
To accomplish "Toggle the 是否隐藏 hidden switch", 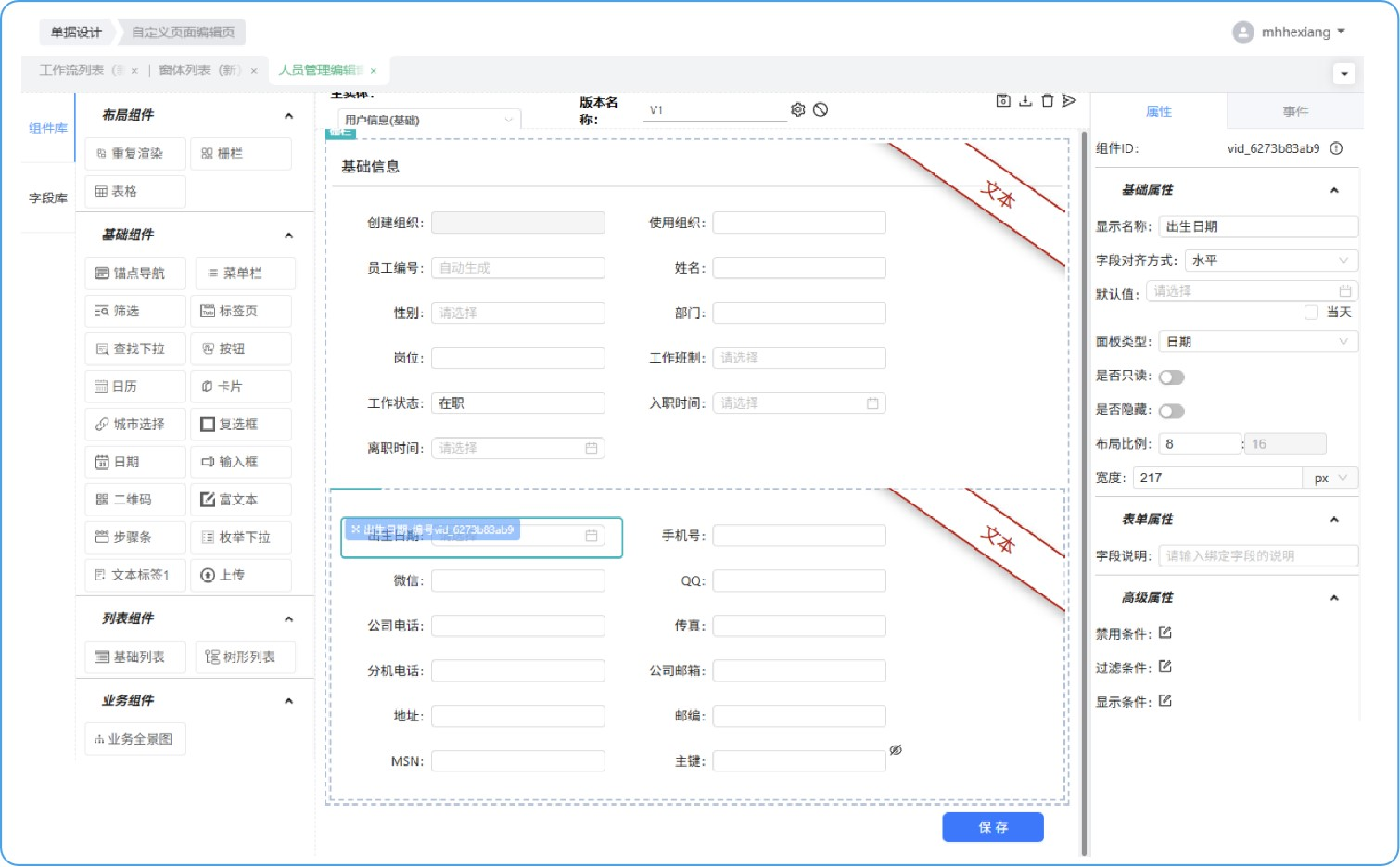I will [1172, 411].
